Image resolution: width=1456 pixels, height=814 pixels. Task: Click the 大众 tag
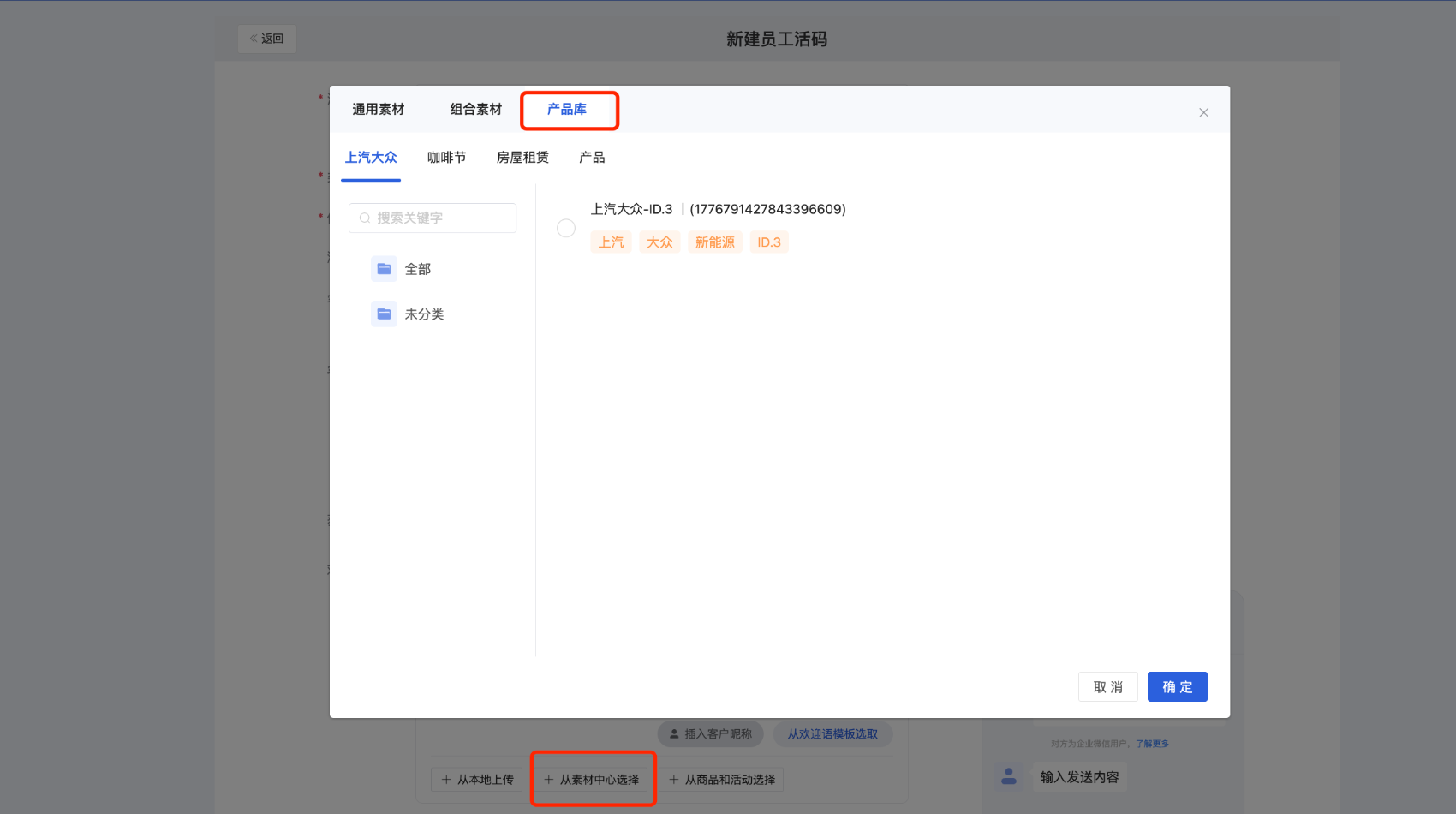(659, 242)
